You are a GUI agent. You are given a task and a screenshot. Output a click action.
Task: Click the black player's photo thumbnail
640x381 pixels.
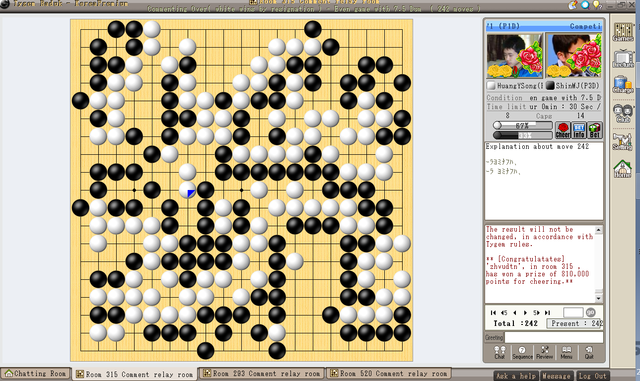573,56
